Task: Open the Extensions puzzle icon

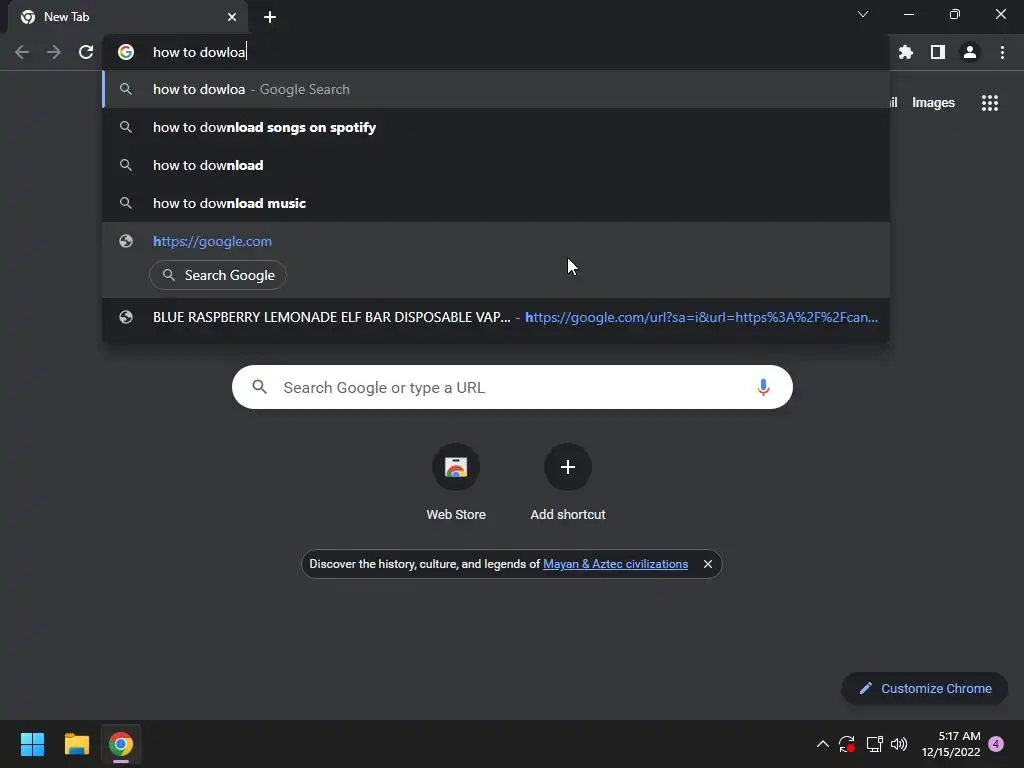Action: click(x=906, y=52)
